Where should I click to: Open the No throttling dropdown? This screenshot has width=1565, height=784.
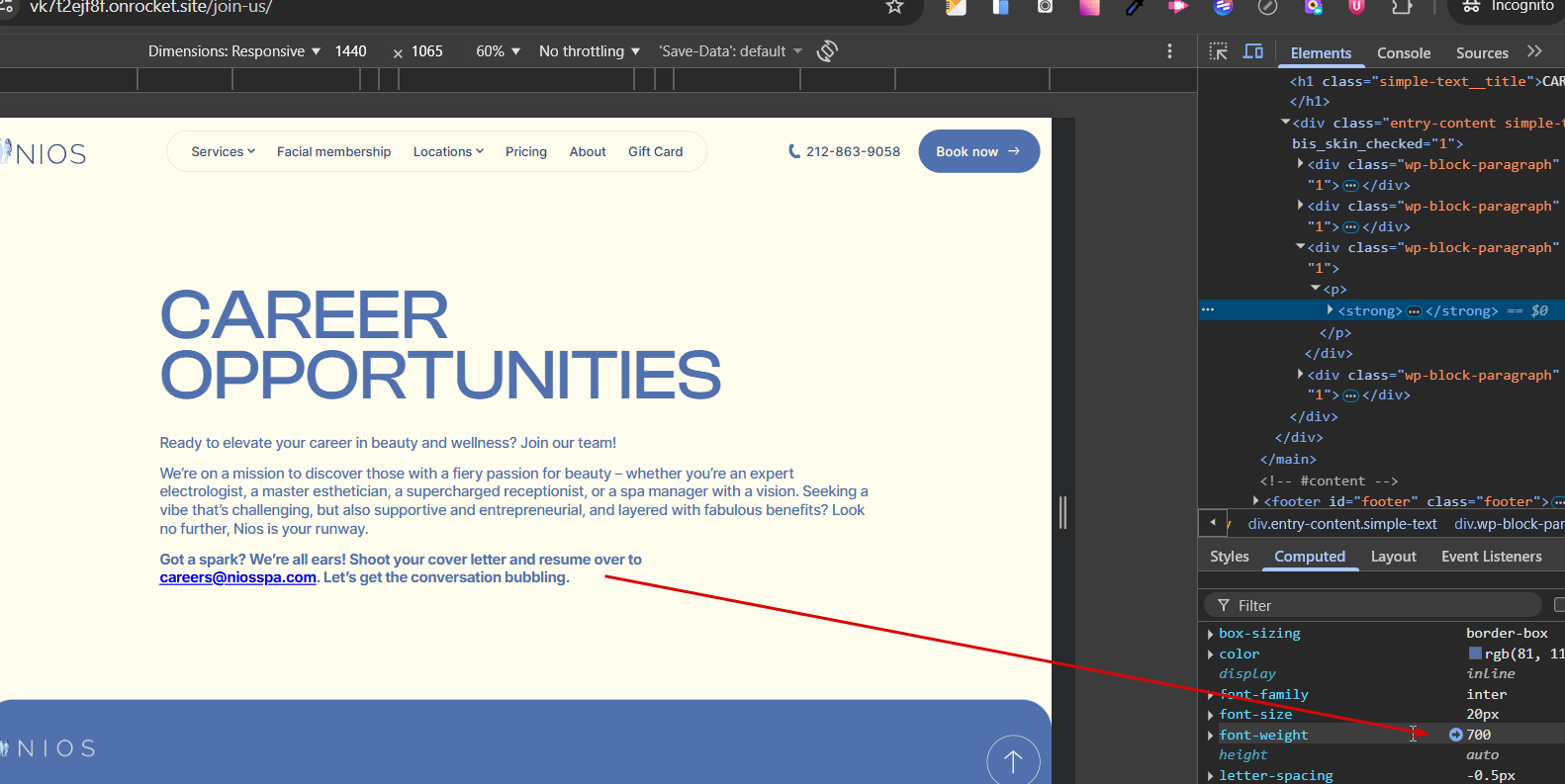click(x=590, y=51)
